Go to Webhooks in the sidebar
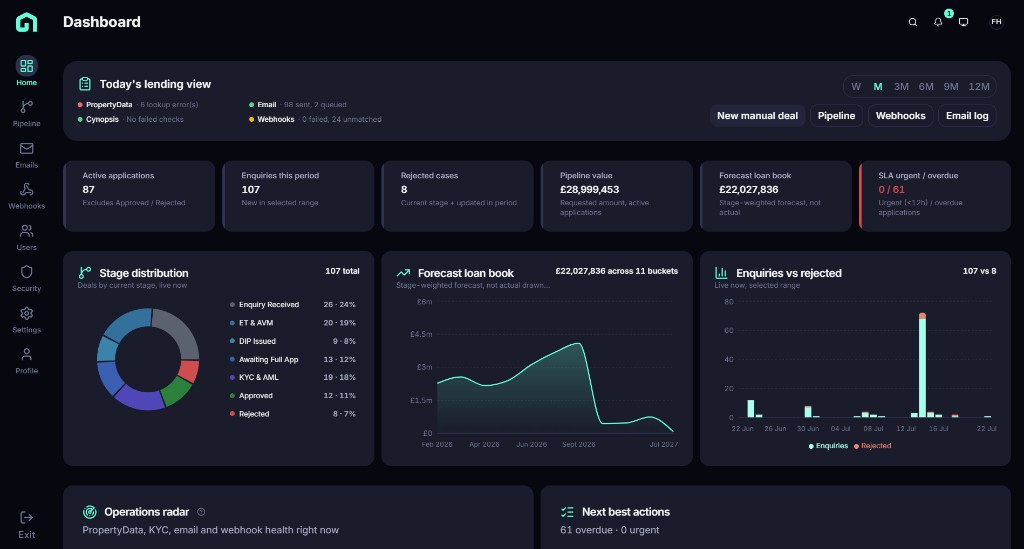Image resolution: width=1024 pixels, height=549 pixels. click(x=26, y=196)
